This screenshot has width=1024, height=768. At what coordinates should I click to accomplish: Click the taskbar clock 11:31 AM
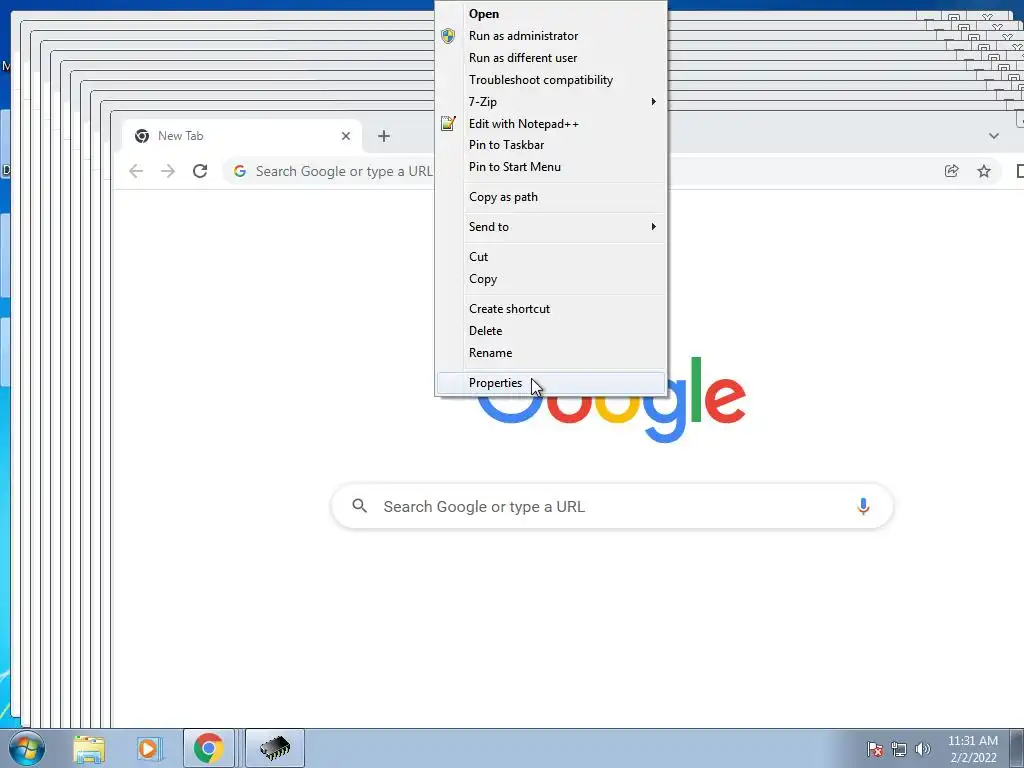973,749
